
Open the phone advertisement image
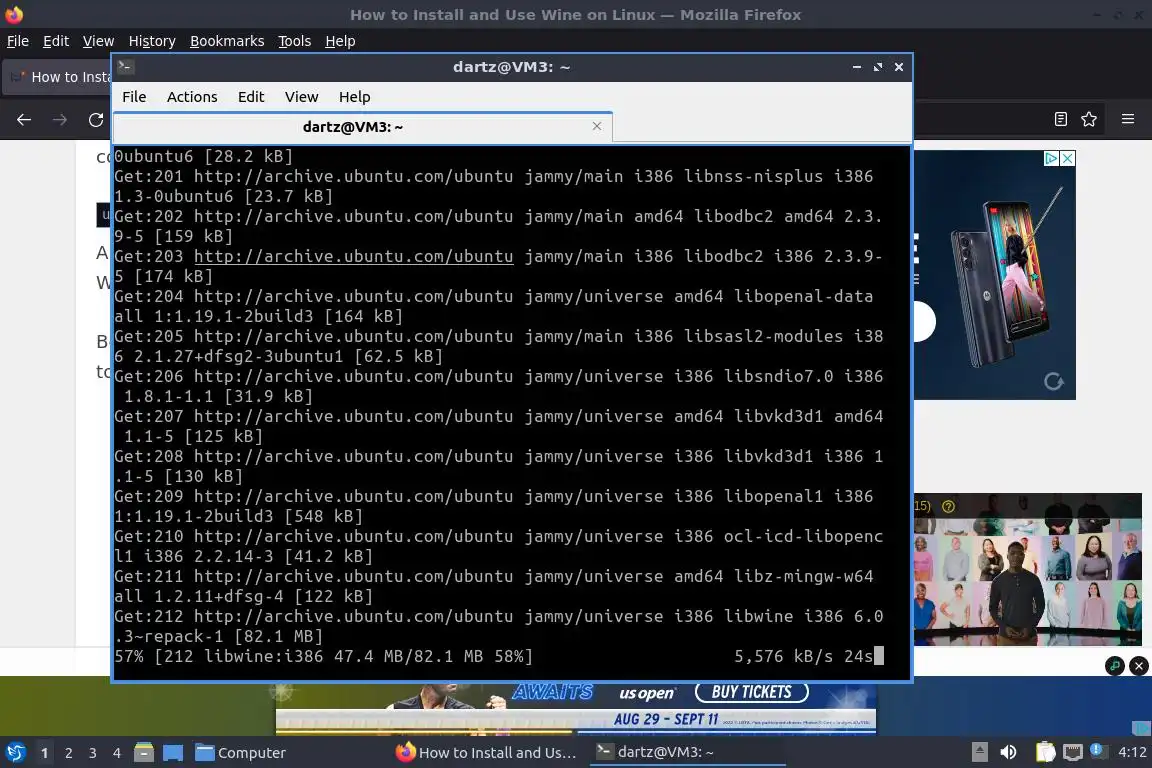[995, 275]
